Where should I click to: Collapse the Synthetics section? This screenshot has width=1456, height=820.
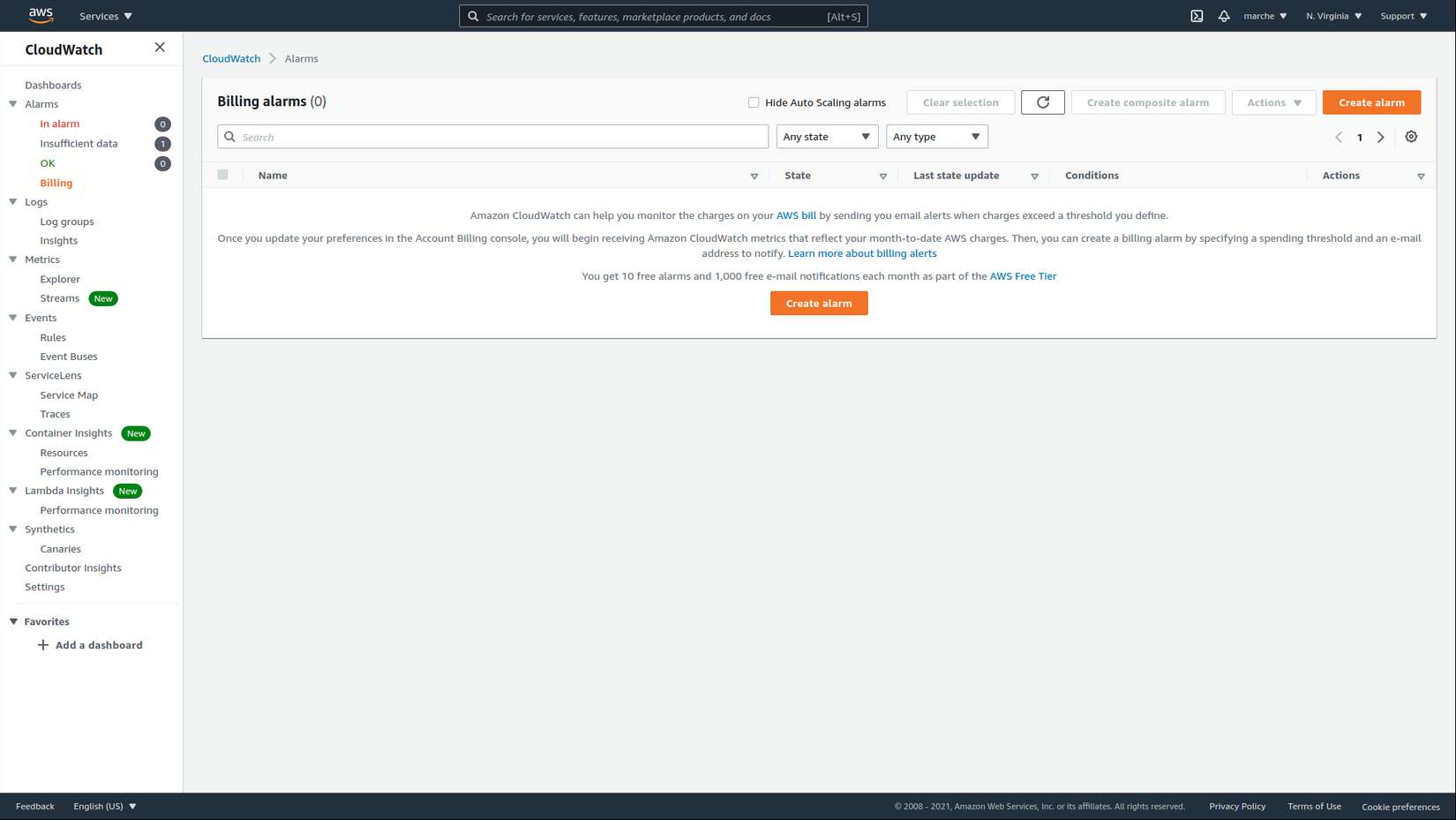coord(13,530)
